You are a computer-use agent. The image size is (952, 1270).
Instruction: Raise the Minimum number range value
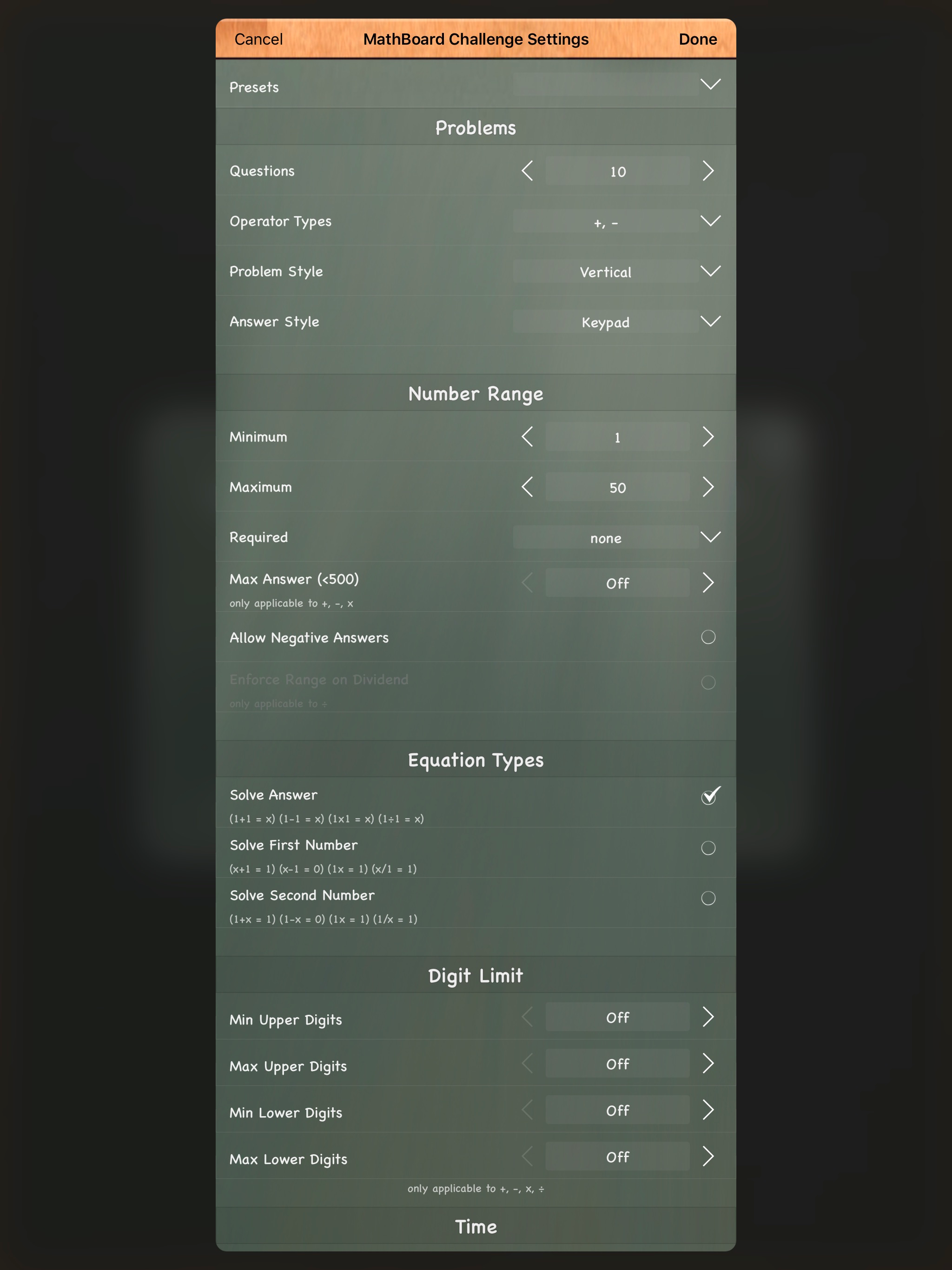[x=708, y=437]
